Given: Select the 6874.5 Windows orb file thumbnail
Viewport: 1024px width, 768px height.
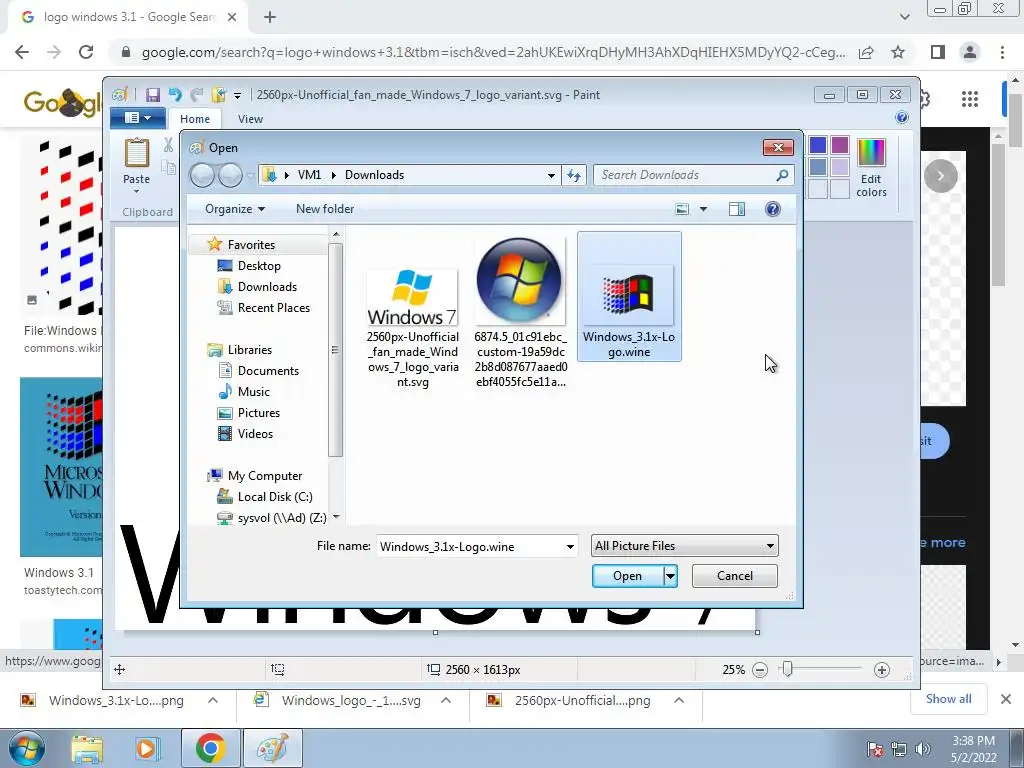Looking at the screenshot, I should pyautogui.click(x=520, y=281).
